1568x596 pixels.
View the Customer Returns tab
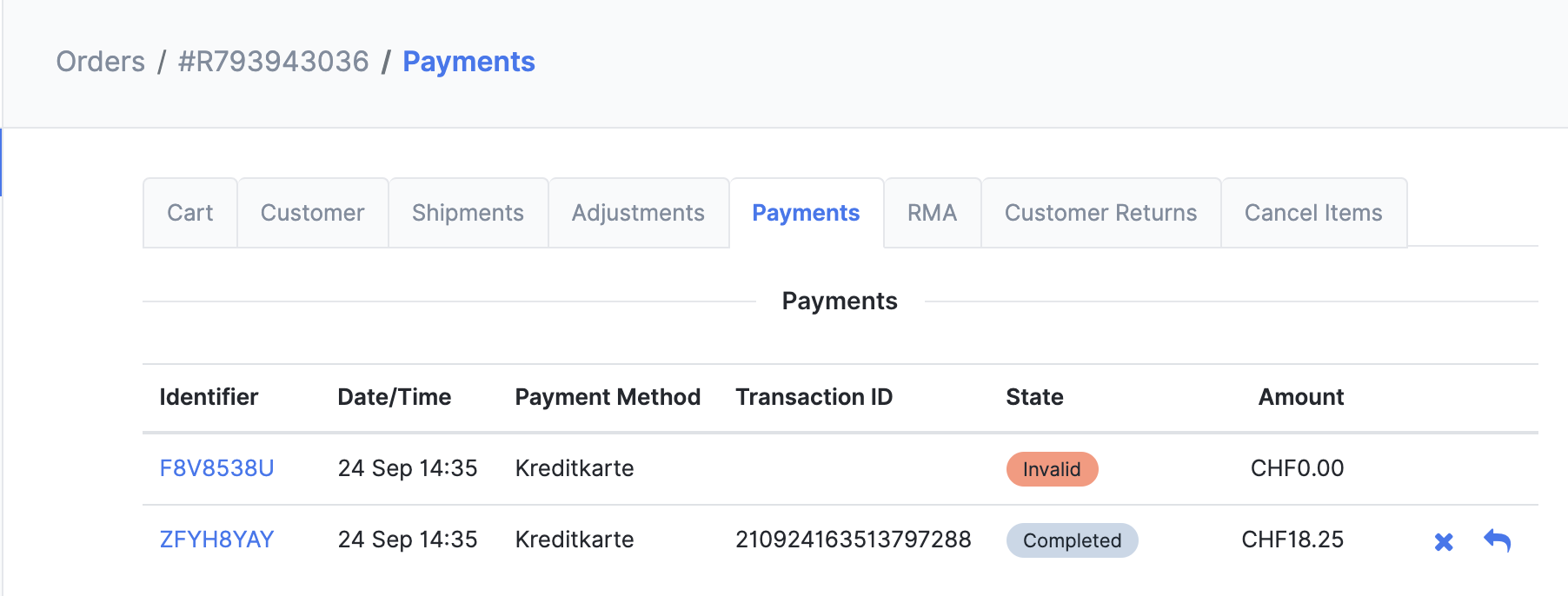[1100, 213]
